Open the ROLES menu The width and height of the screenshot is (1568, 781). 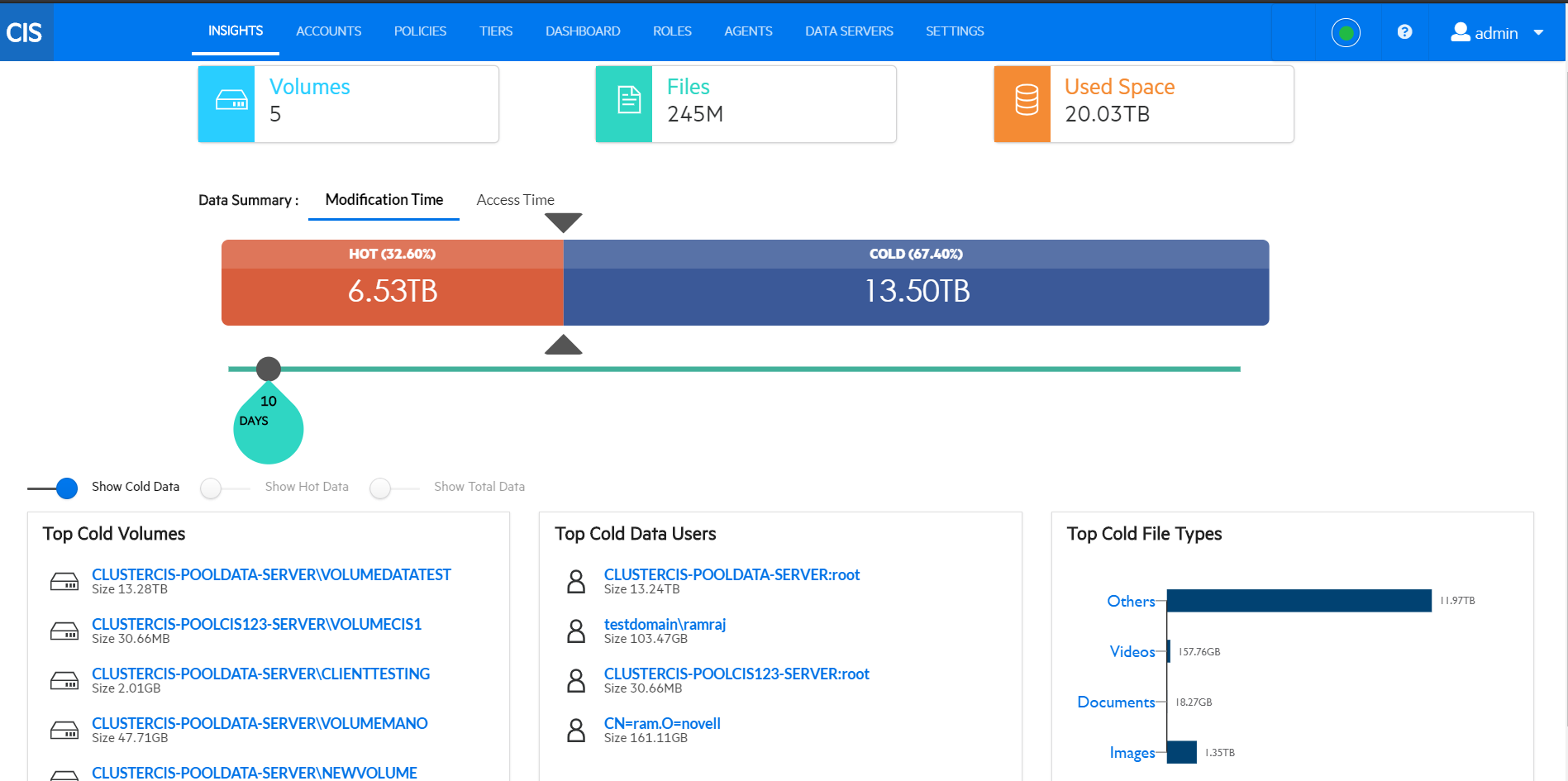tap(672, 31)
